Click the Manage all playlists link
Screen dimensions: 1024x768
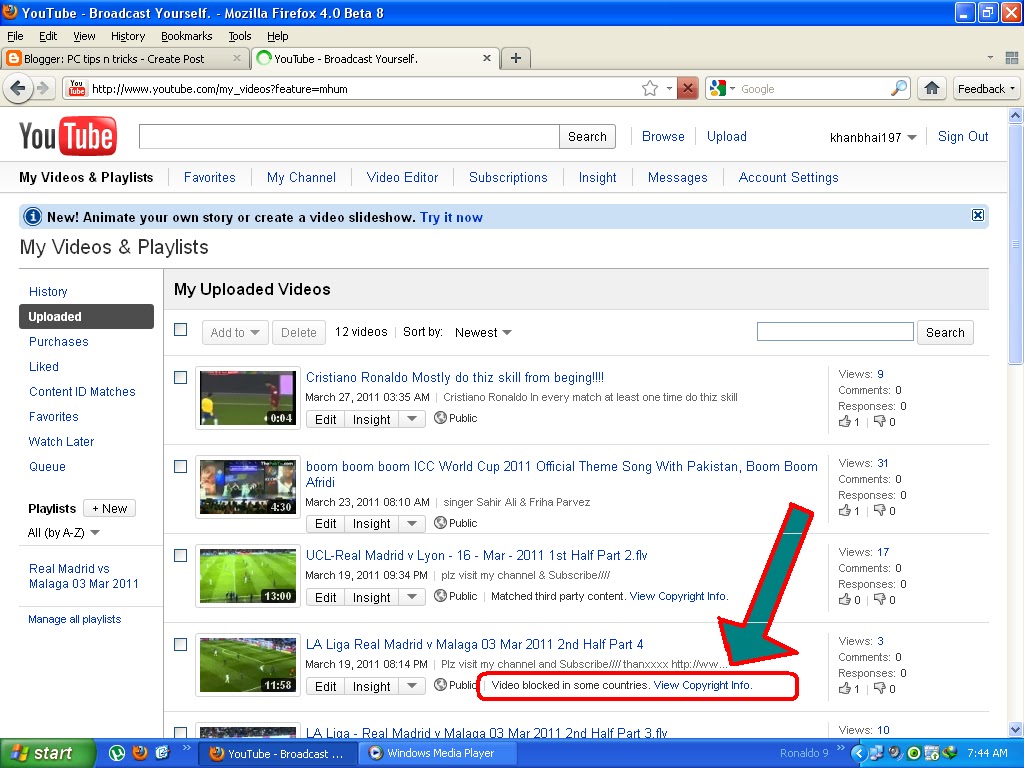coord(74,618)
